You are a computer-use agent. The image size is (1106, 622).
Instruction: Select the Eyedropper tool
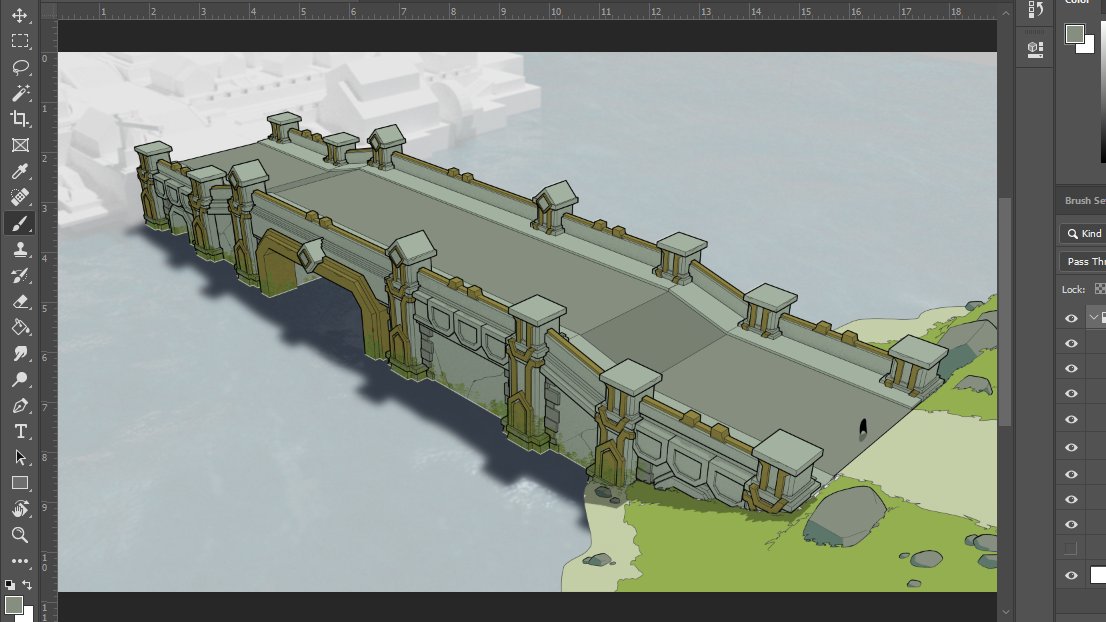[20, 171]
